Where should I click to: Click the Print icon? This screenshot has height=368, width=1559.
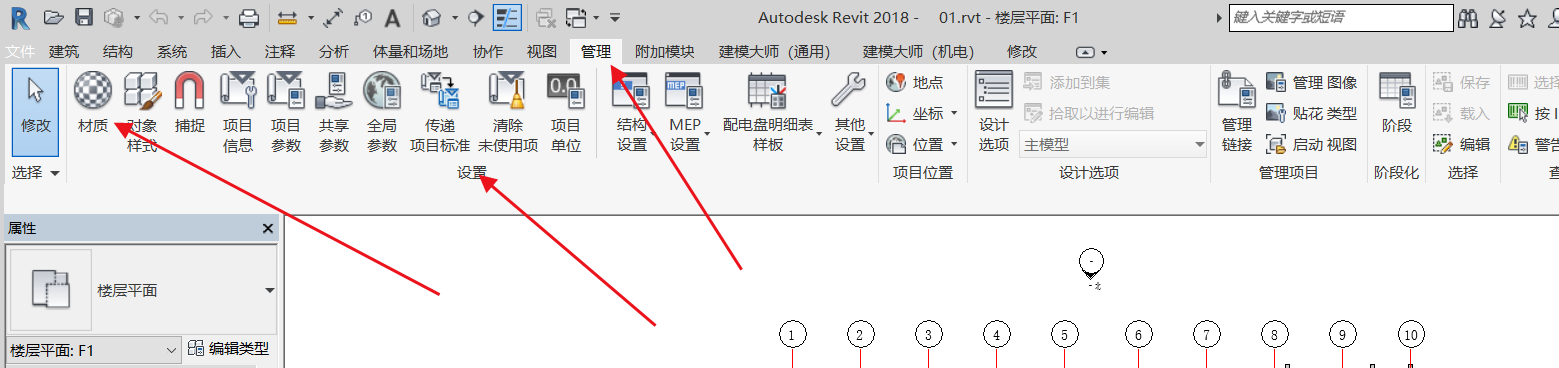[x=249, y=17]
